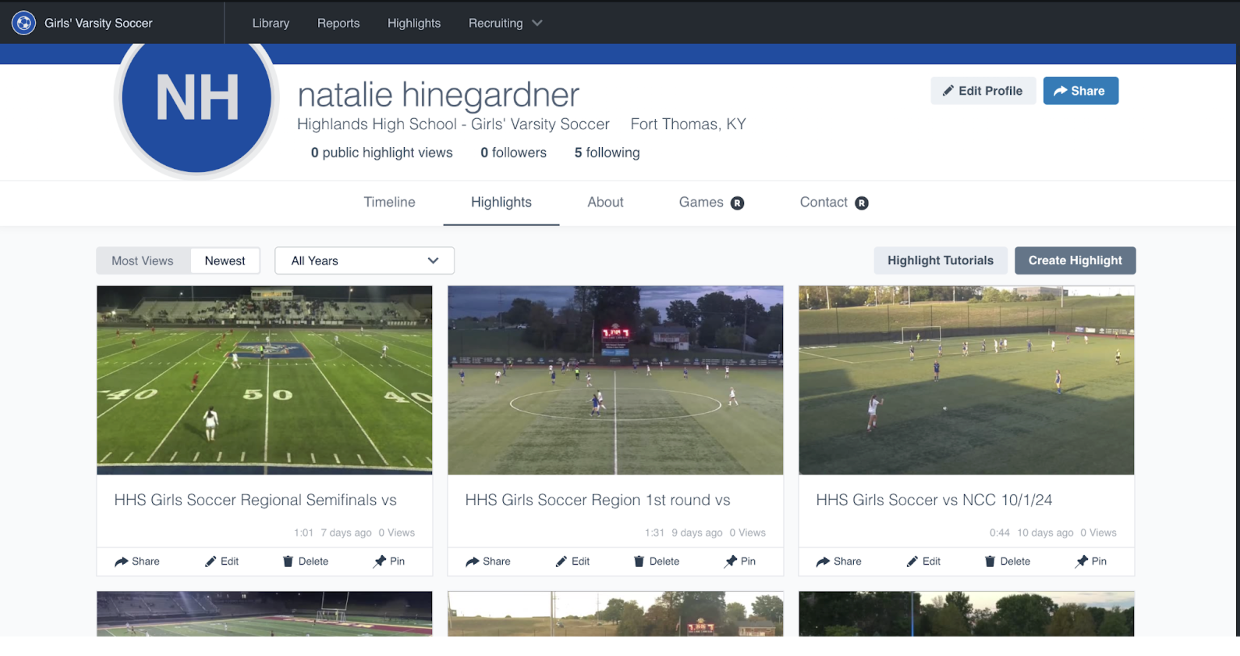
Task: Select the Newest sort toggle
Action: (x=225, y=261)
